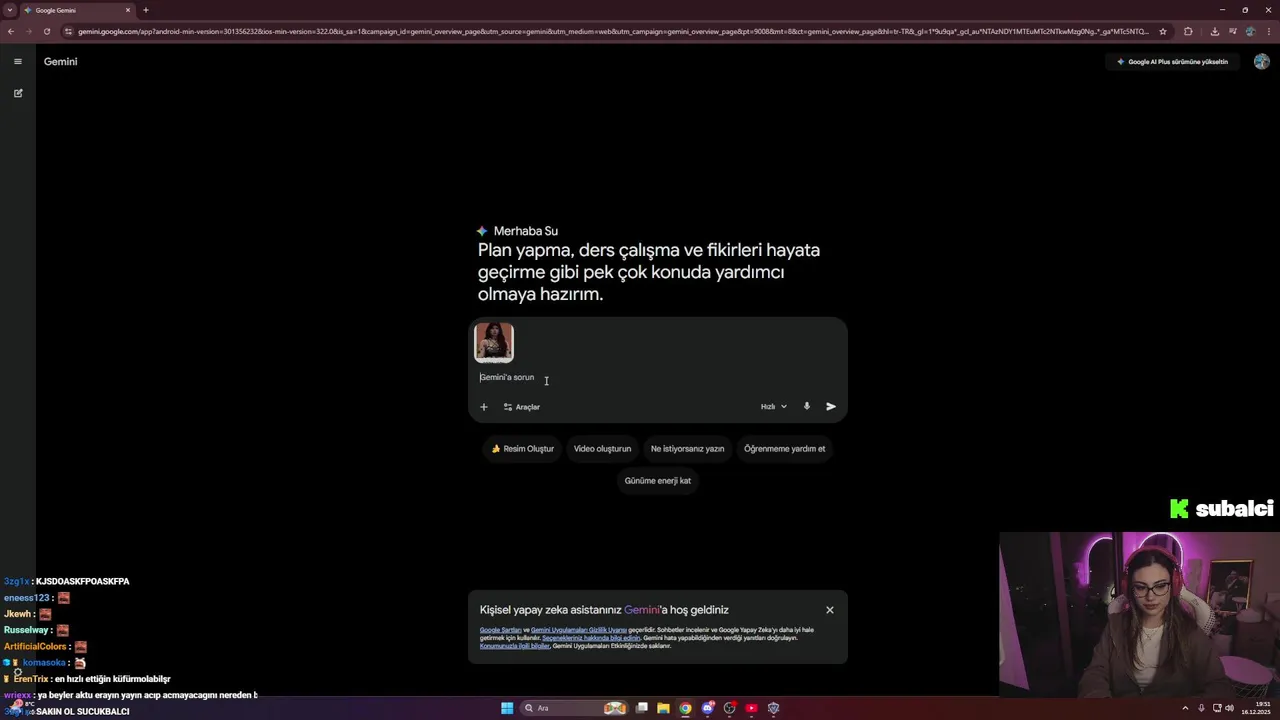Open Discord from the taskbar
The height and width of the screenshot is (720, 1280).
coord(707,708)
